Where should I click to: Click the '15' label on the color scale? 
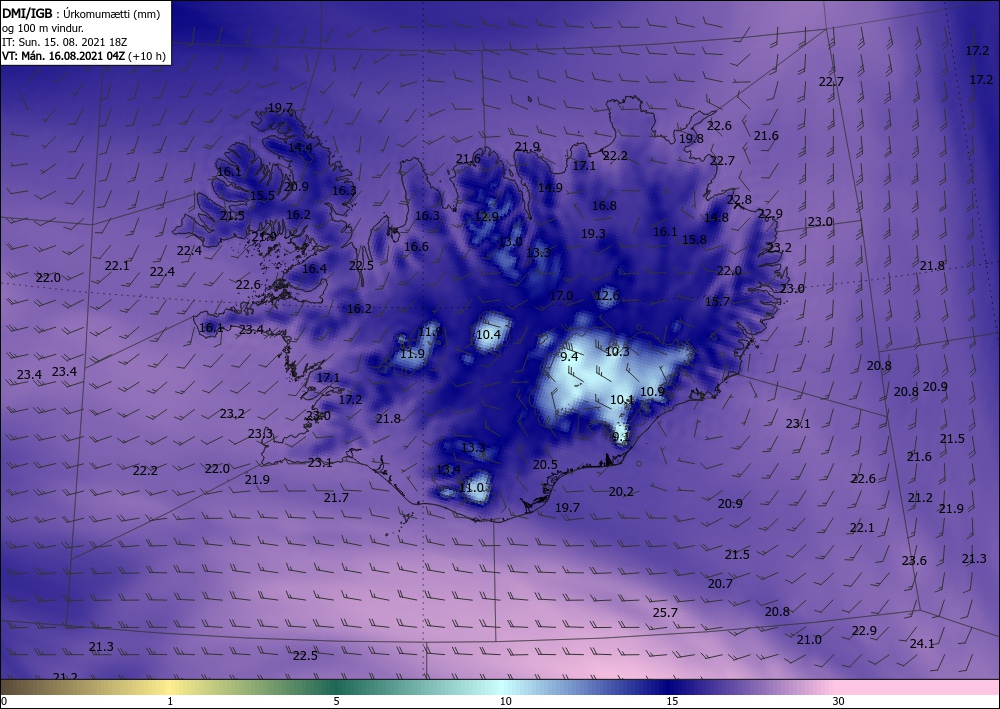pos(672,702)
